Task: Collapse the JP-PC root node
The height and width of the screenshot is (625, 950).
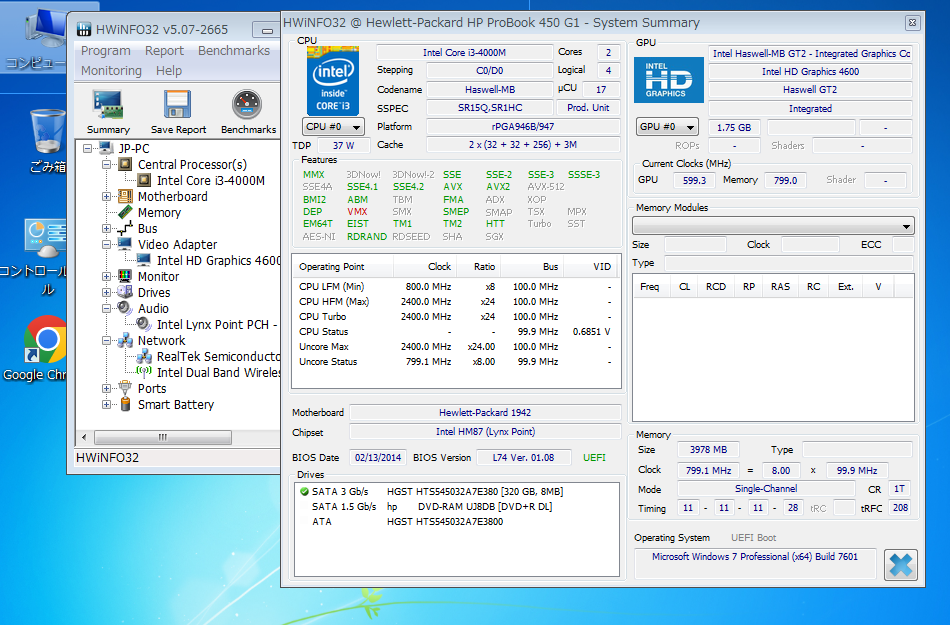Action: [x=88, y=148]
